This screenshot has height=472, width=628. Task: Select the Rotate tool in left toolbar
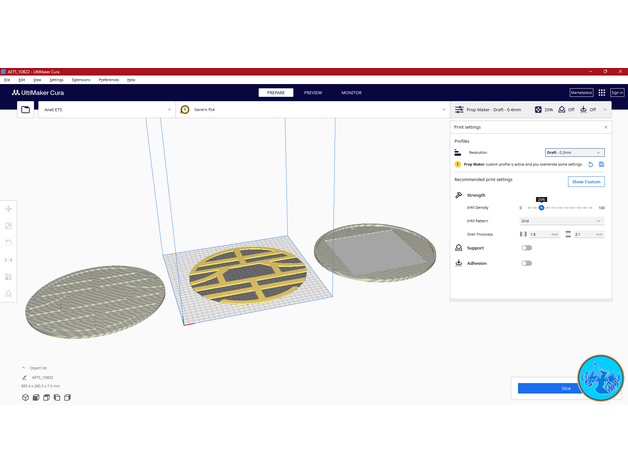[x=9, y=243]
